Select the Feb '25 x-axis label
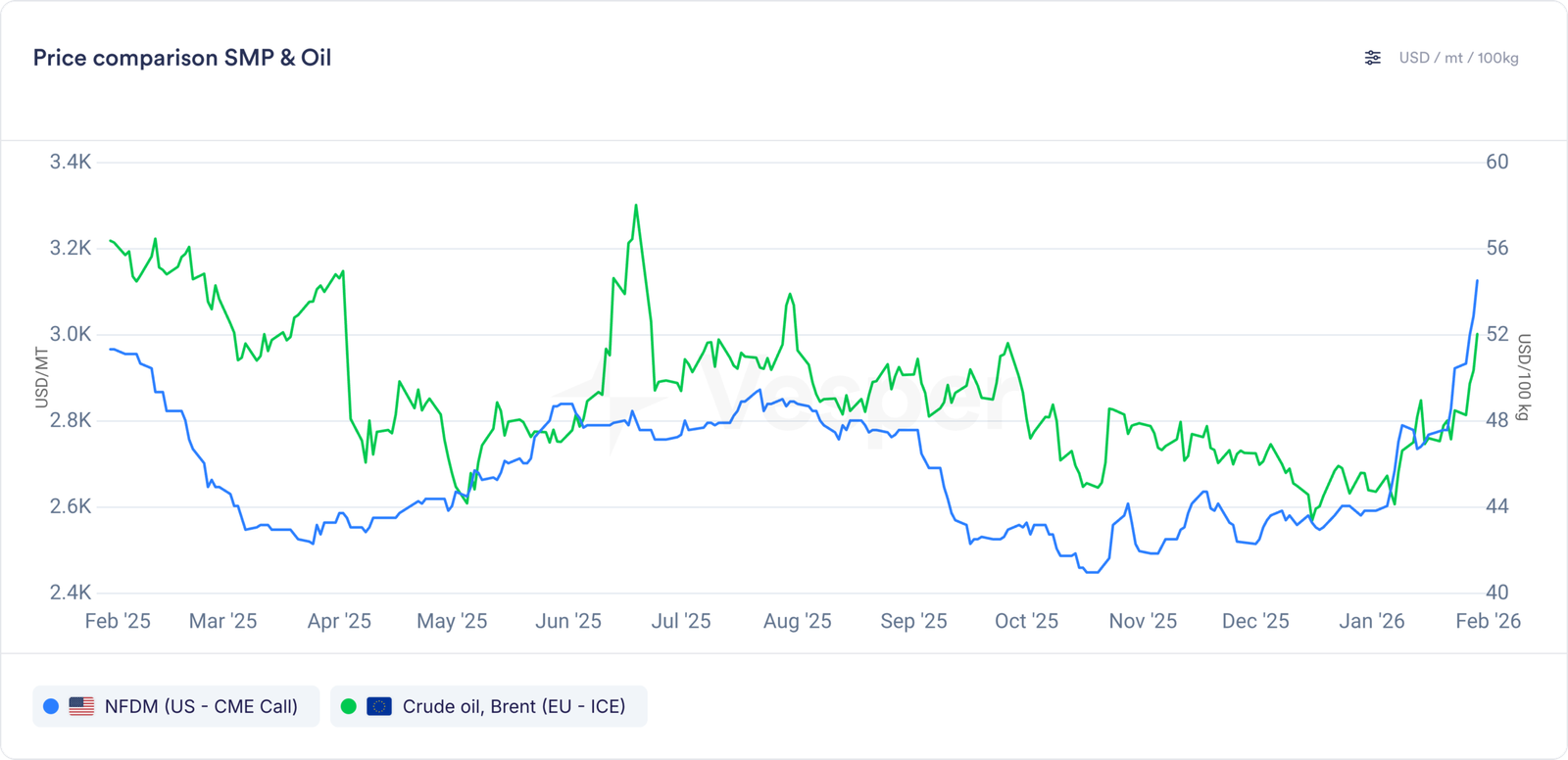This screenshot has height=760, width=1568. pos(118,621)
